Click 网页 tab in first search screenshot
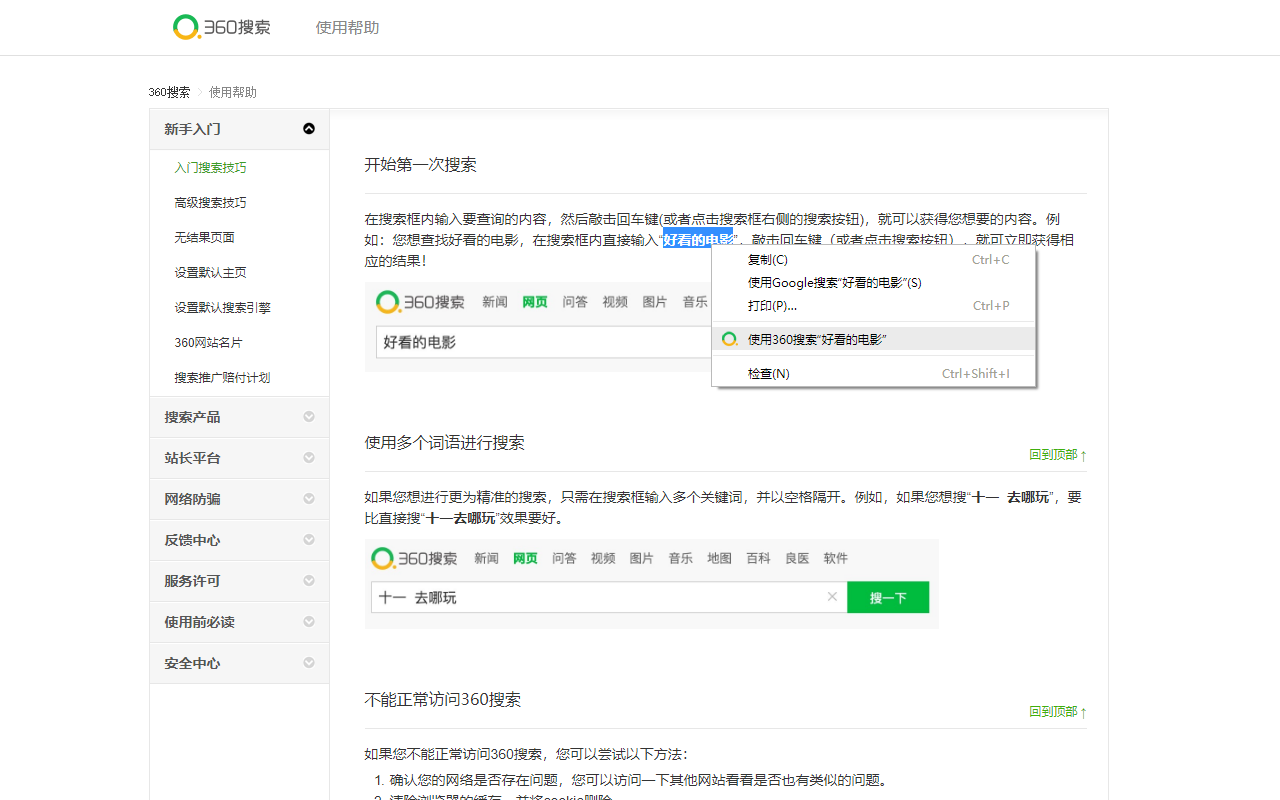 [x=535, y=302]
